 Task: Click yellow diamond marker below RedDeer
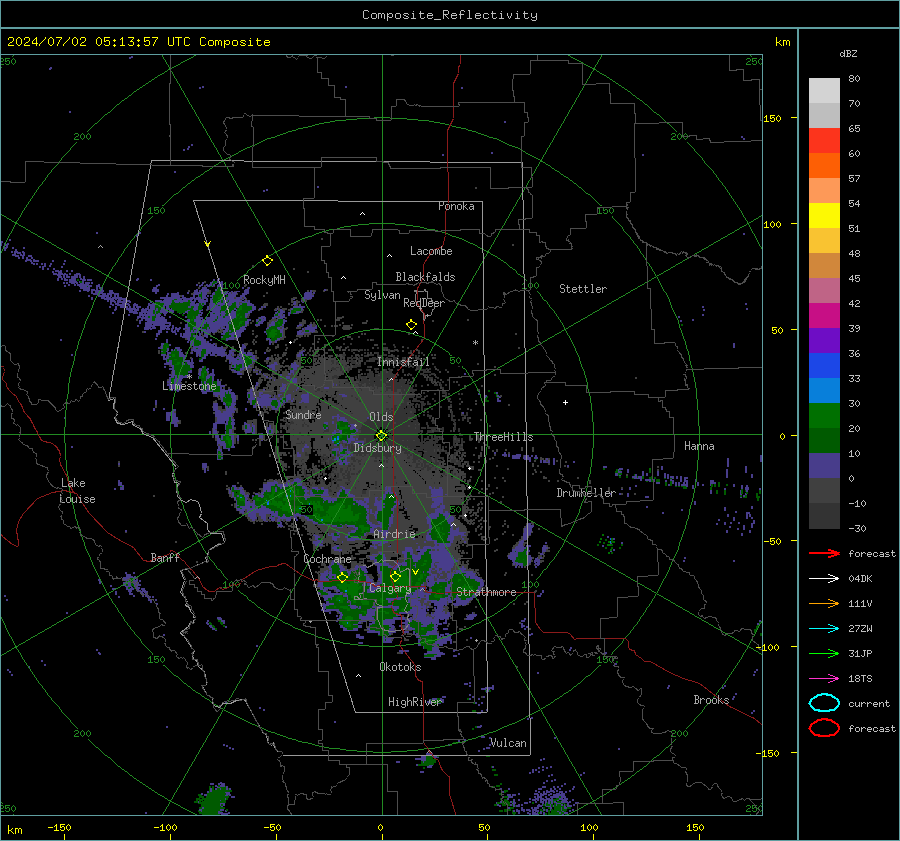pyautogui.click(x=411, y=325)
